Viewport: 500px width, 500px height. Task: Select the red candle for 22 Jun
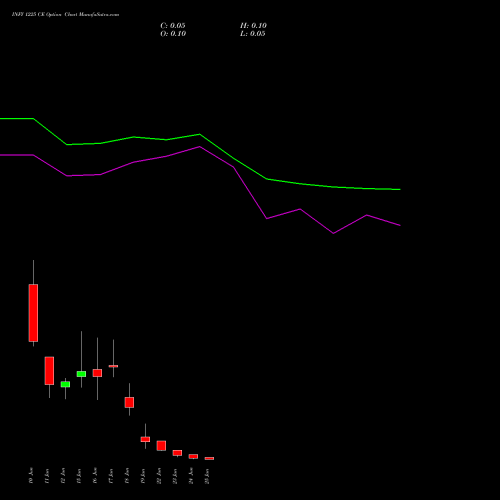click(x=161, y=446)
